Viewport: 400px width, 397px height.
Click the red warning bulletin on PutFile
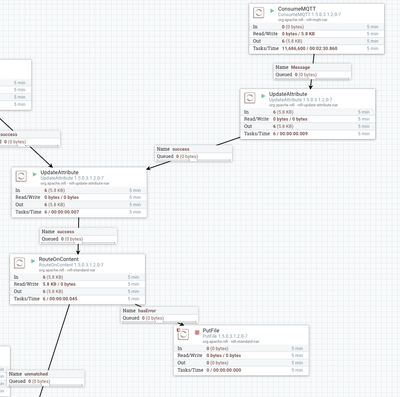click(178, 330)
